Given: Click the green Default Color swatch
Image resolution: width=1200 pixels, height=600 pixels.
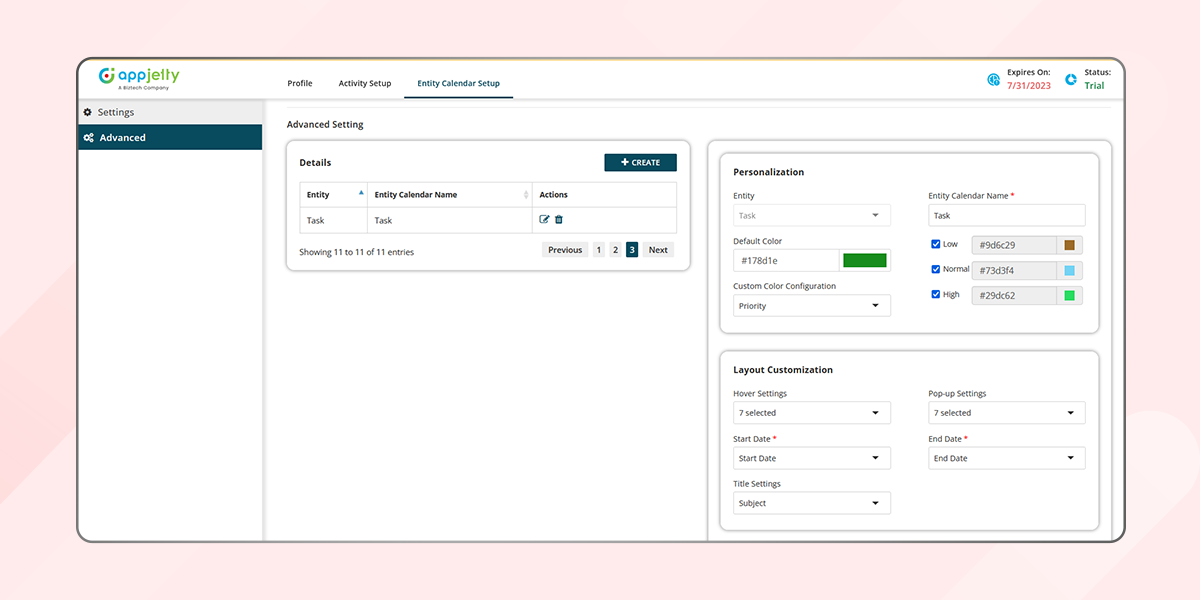Looking at the screenshot, I should pos(865,260).
